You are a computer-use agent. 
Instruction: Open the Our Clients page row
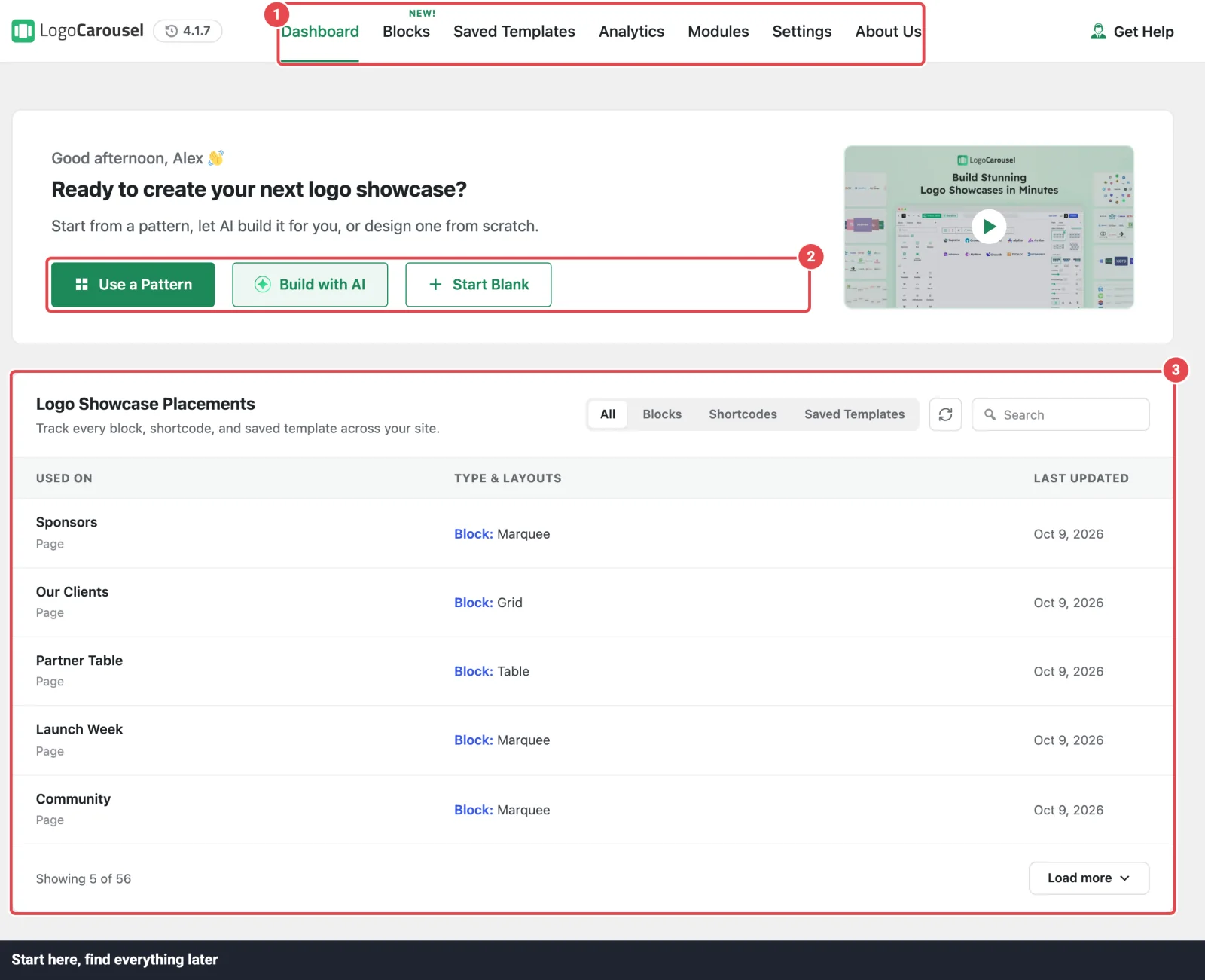coord(593,603)
